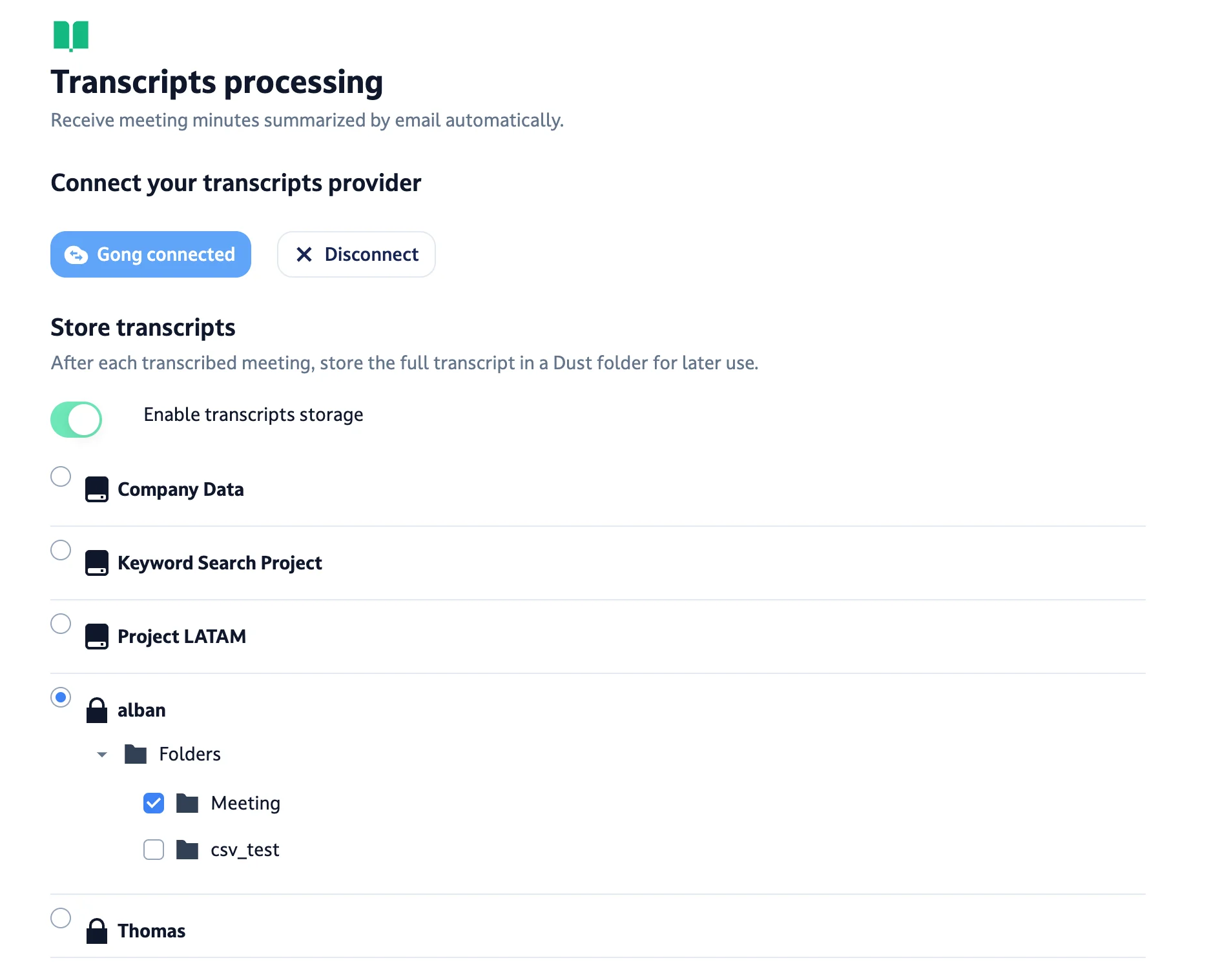Click the lock icon next to Thomas
Screen dimensions: 1209x980
point(97,930)
